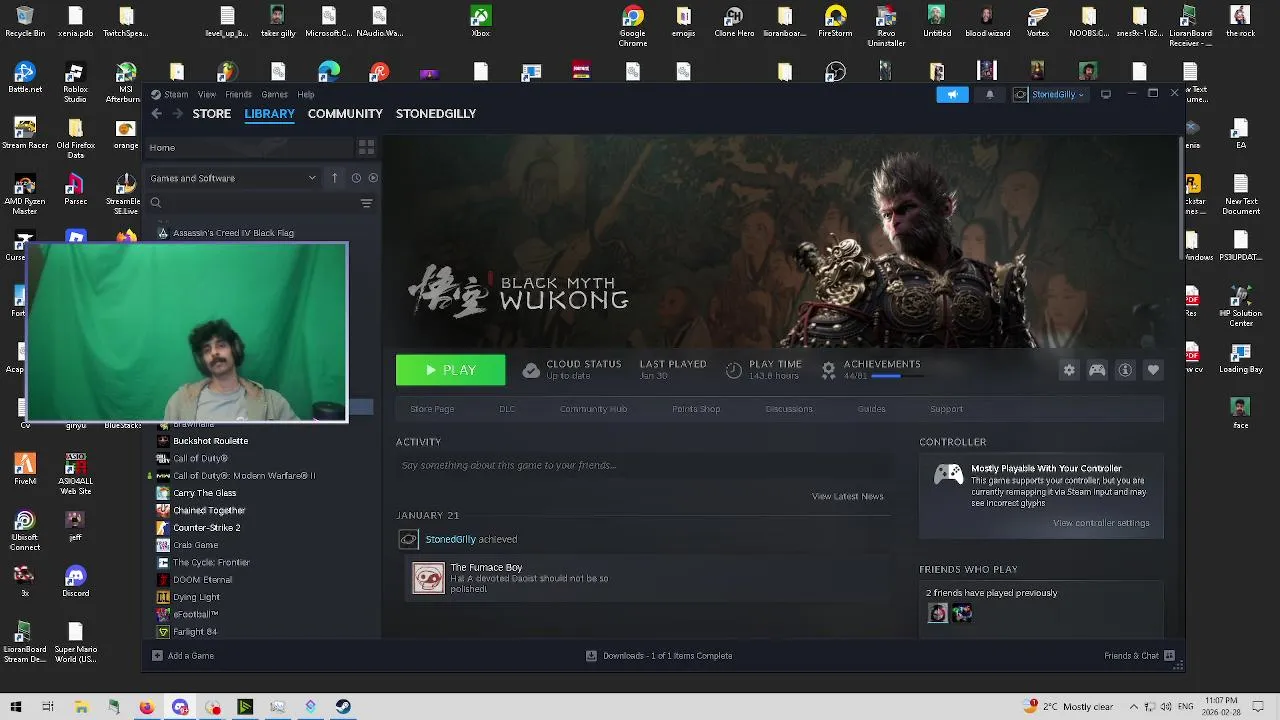
Task: Switch to the STORE tab
Action: coord(212,114)
